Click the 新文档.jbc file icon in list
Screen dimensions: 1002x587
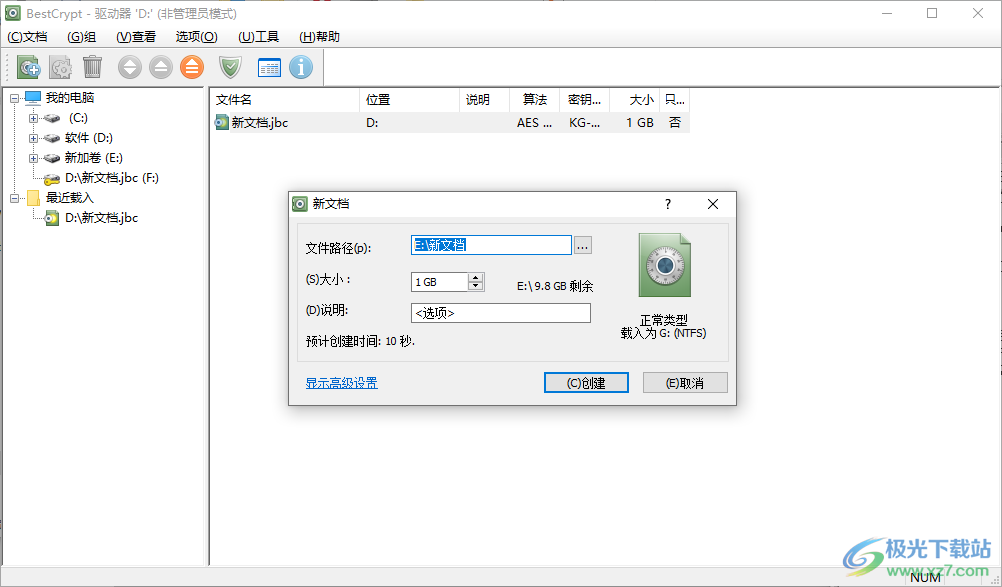pyautogui.click(x=221, y=123)
